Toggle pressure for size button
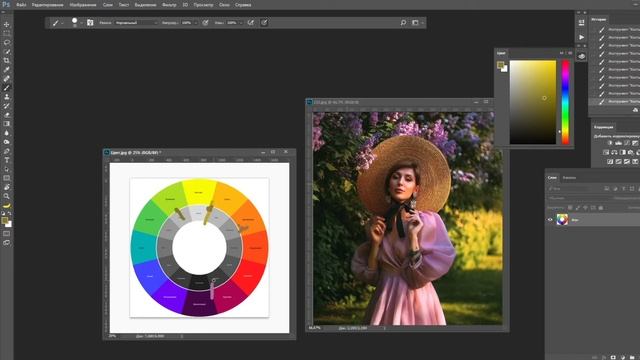Image resolution: width=640 pixels, height=360 pixels. pos(264,22)
